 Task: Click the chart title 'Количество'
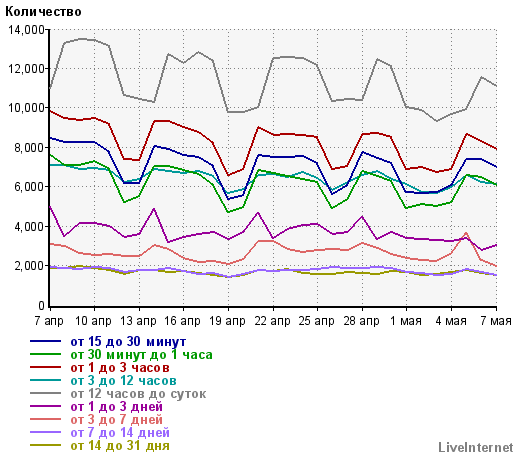43,12
